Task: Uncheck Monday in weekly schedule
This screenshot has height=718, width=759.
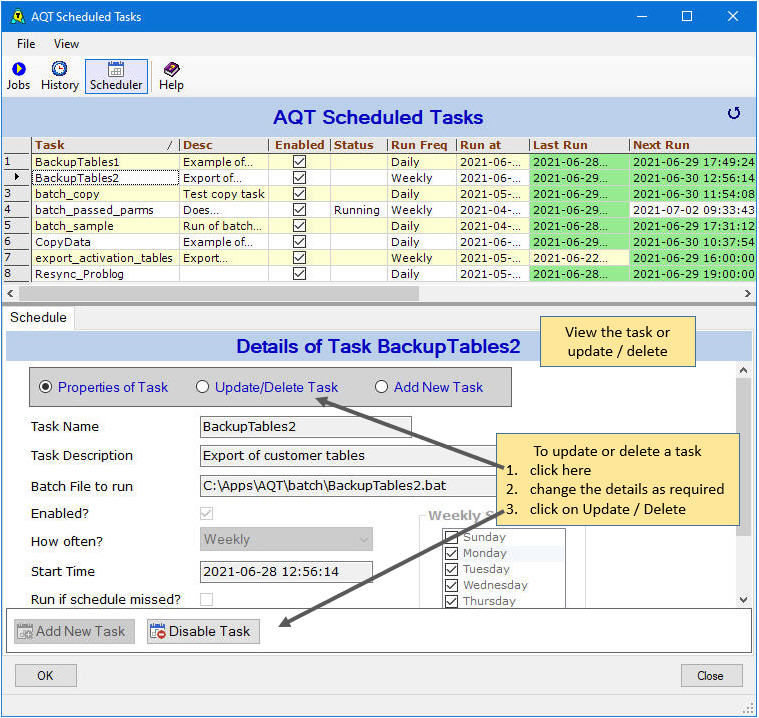Action: 451,553
